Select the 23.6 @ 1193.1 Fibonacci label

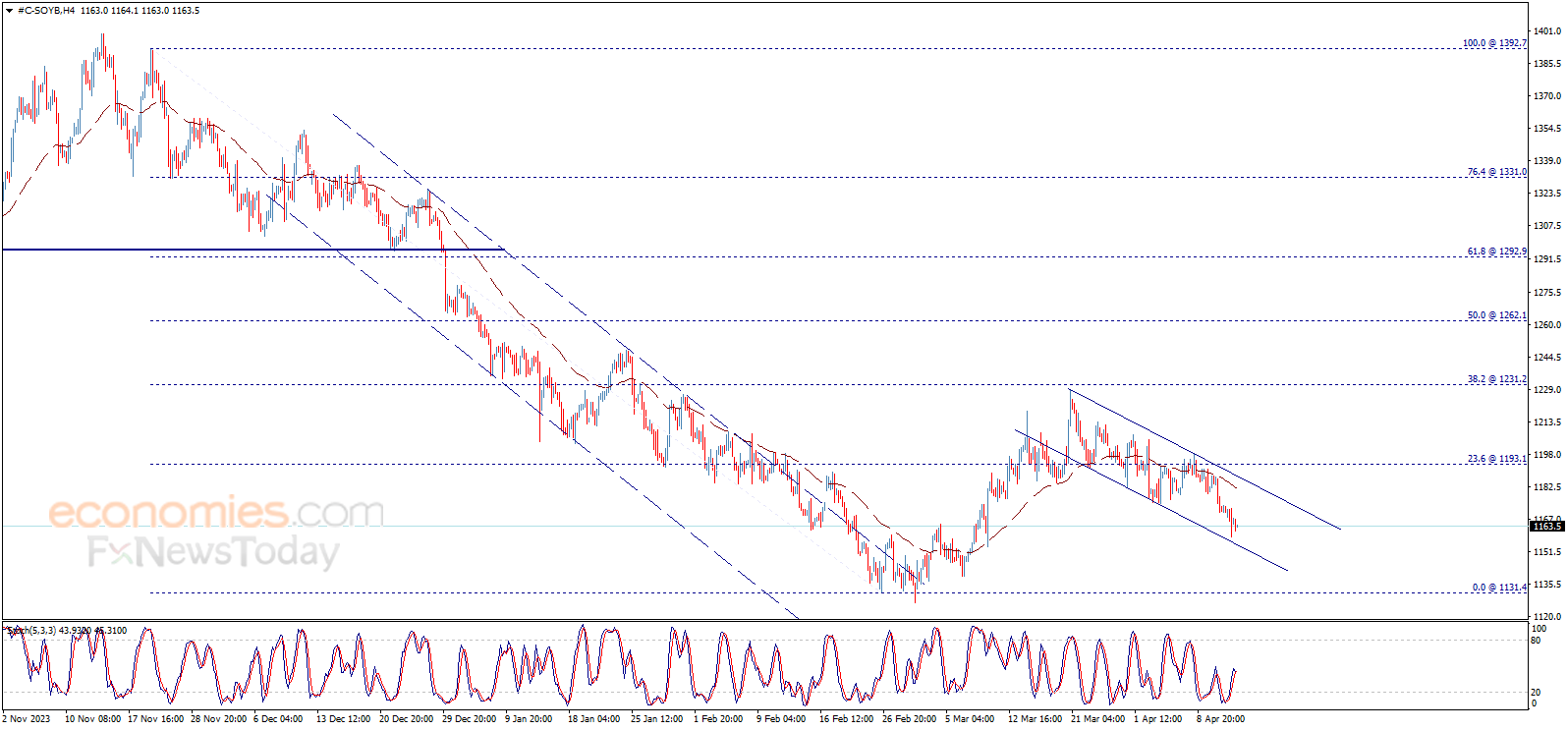tap(1496, 459)
